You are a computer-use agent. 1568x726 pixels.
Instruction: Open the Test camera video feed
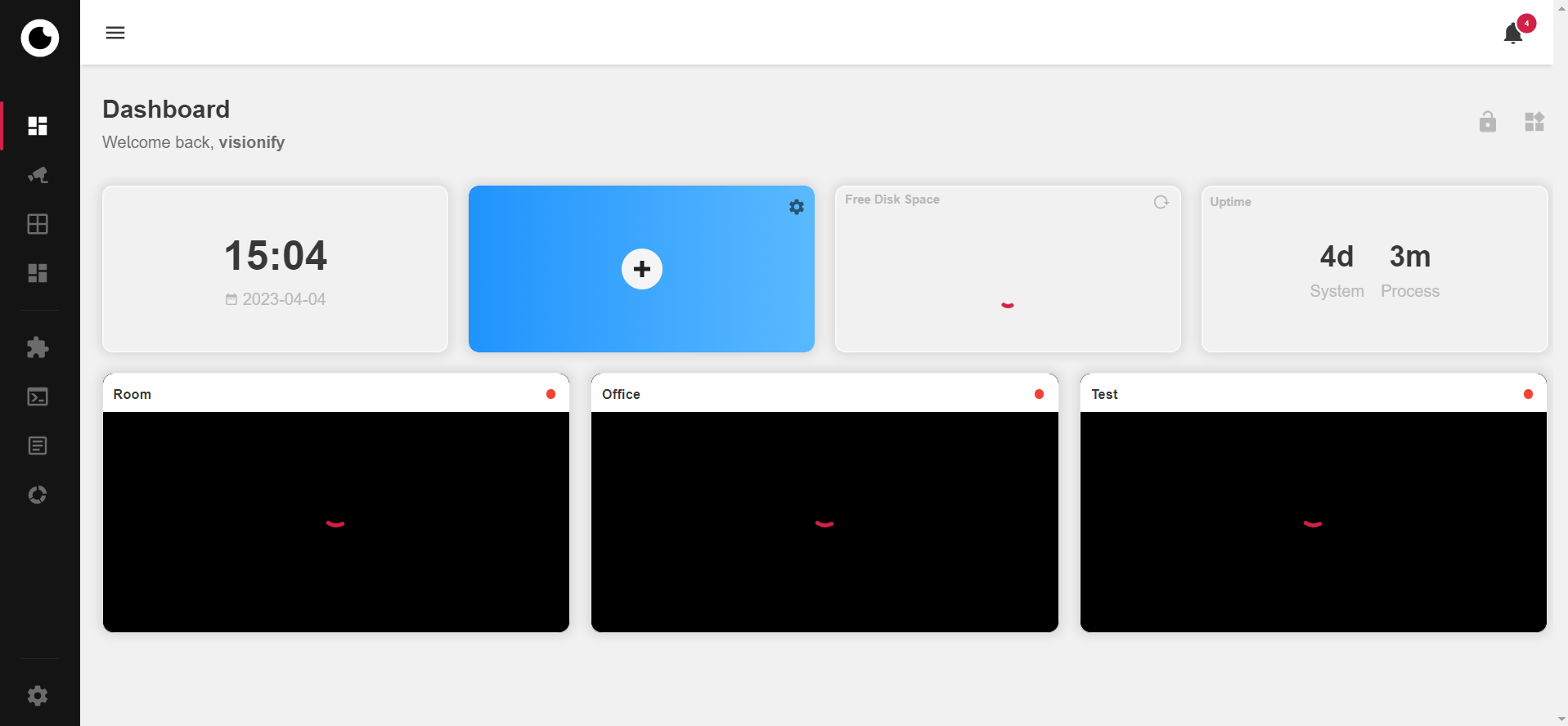1314,522
